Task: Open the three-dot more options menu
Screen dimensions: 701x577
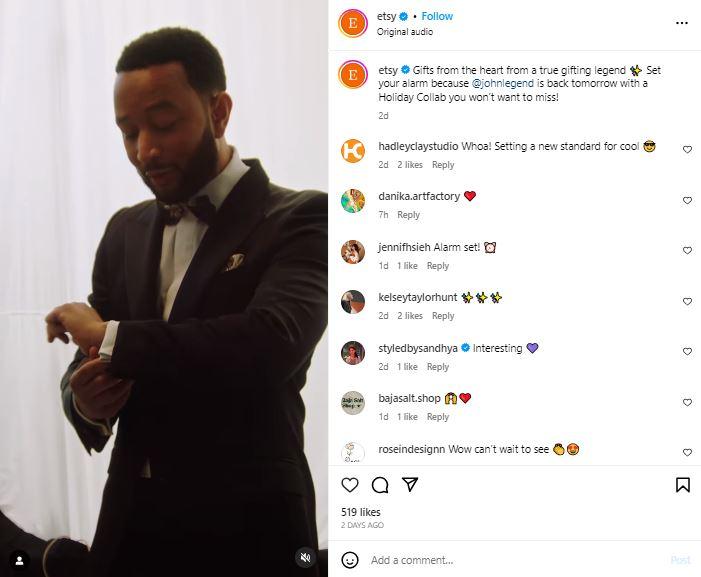Action: [682, 22]
